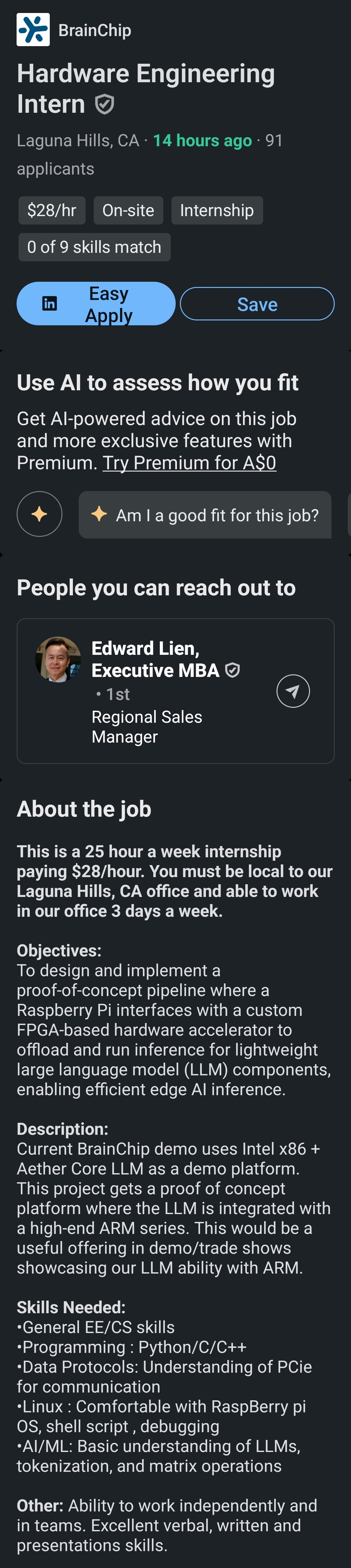The image size is (351, 1568).
Task: Tap the LinkedIn logo in Easy Apply
Action: pyautogui.click(x=49, y=304)
